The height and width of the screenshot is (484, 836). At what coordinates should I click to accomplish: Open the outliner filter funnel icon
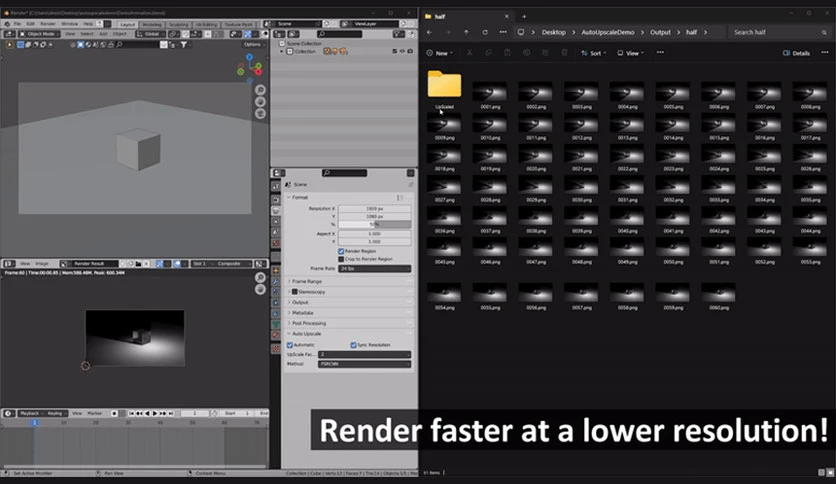pos(399,34)
